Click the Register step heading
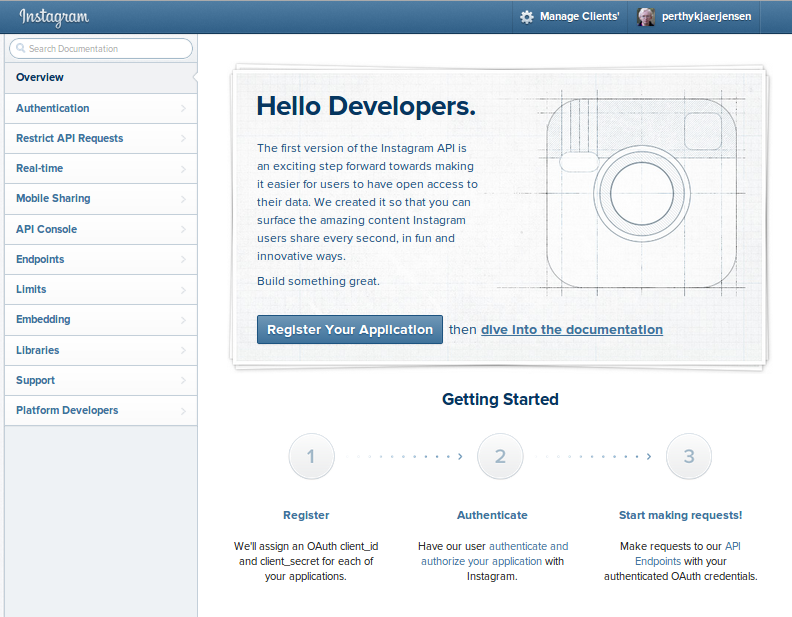Screen dimensions: 792x617 306,515
